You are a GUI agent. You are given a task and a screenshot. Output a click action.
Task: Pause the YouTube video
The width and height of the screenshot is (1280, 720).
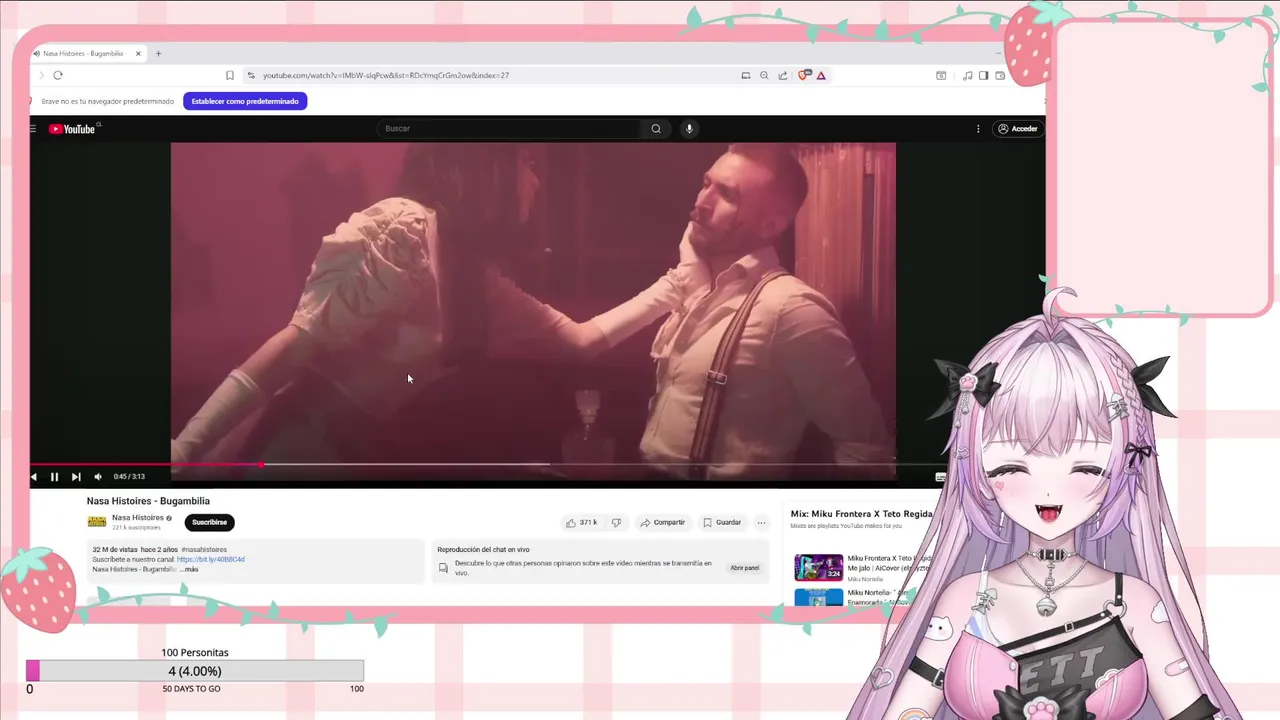point(54,477)
